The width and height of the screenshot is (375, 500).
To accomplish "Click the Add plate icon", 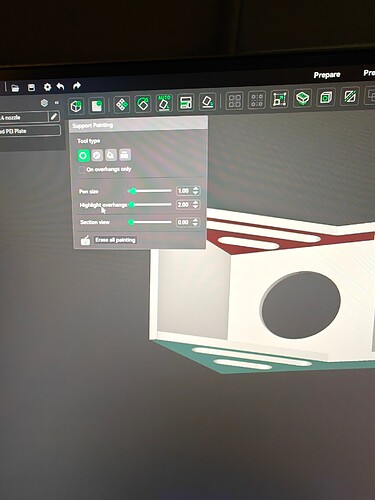I will [x=96, y=106].
